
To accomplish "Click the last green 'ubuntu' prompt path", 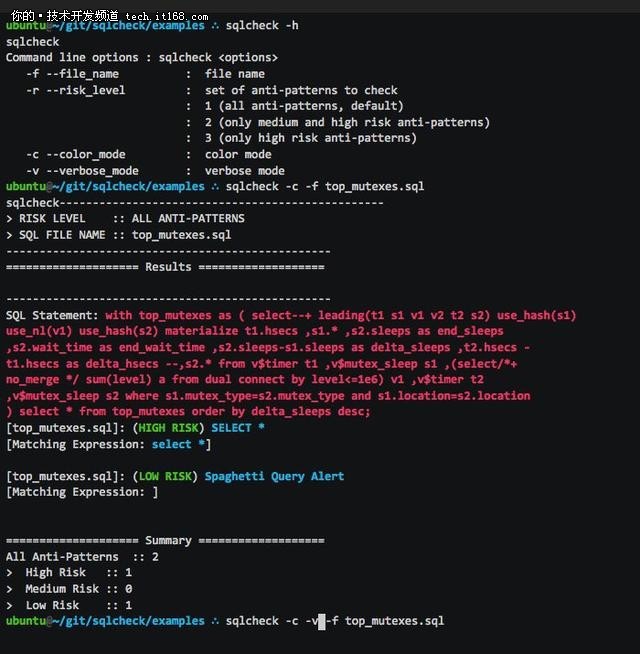I will 105,621.
